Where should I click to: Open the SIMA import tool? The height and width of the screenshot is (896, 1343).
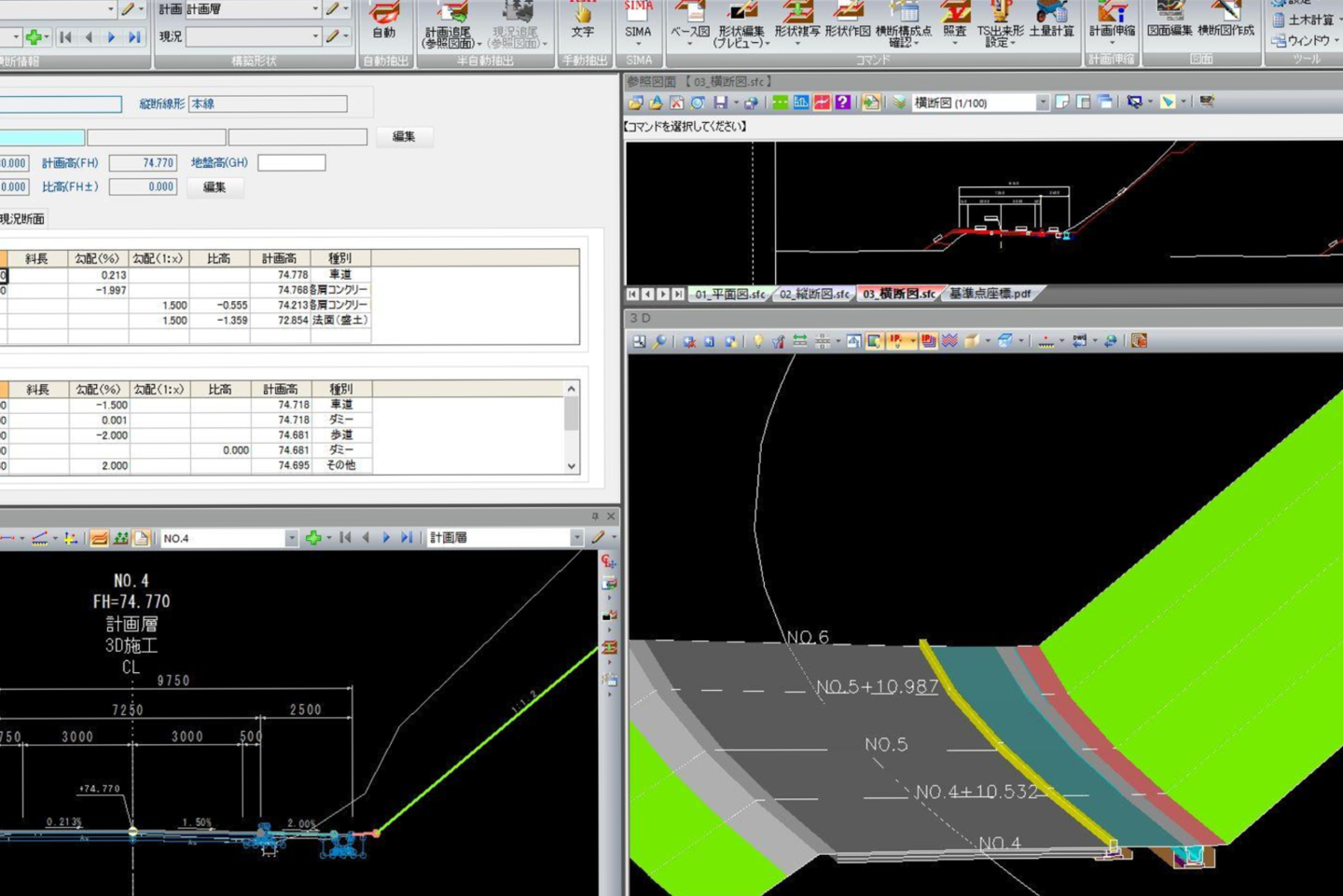pyautogui.click(x=638, y=21)
